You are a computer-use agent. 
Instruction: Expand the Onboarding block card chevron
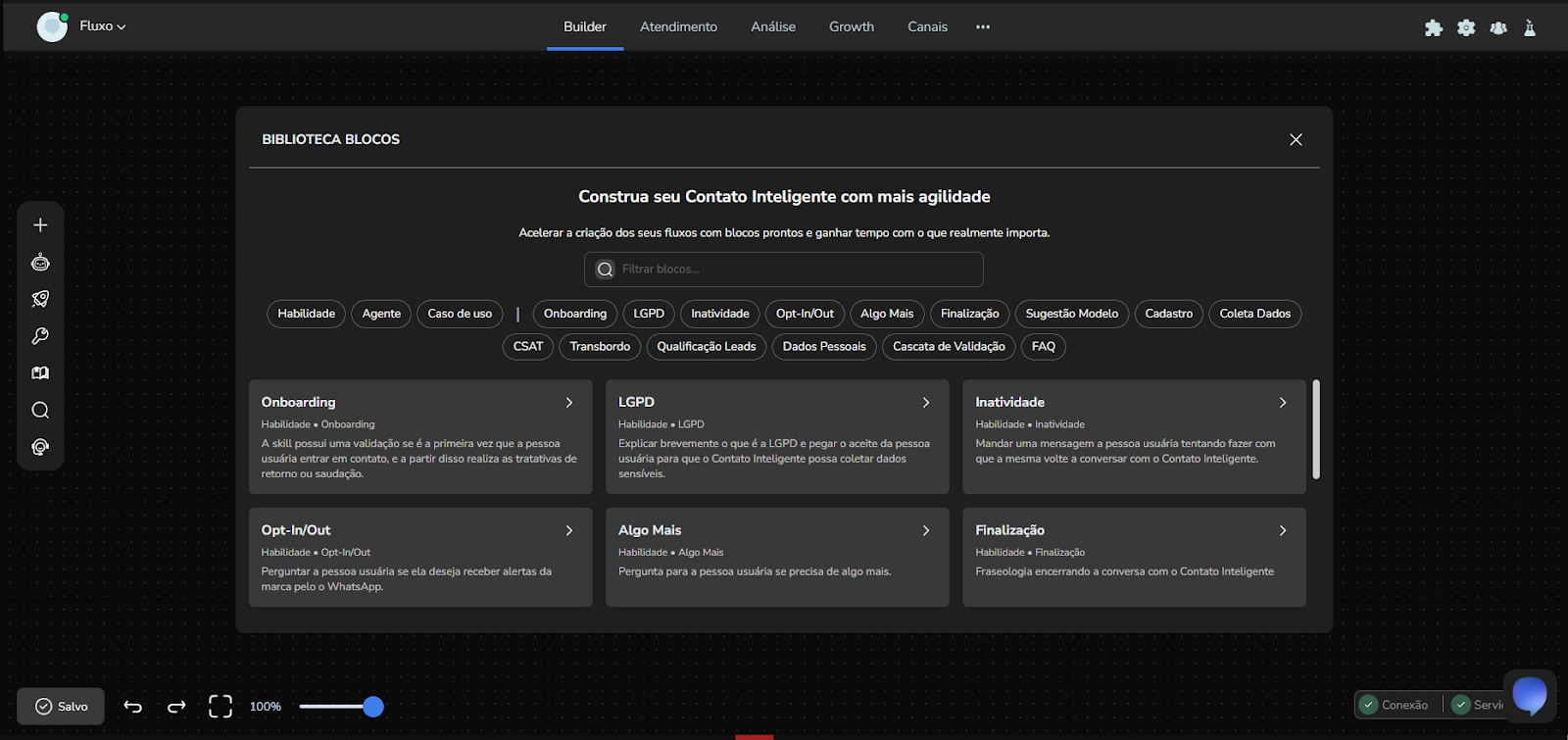tap(569, 403)
